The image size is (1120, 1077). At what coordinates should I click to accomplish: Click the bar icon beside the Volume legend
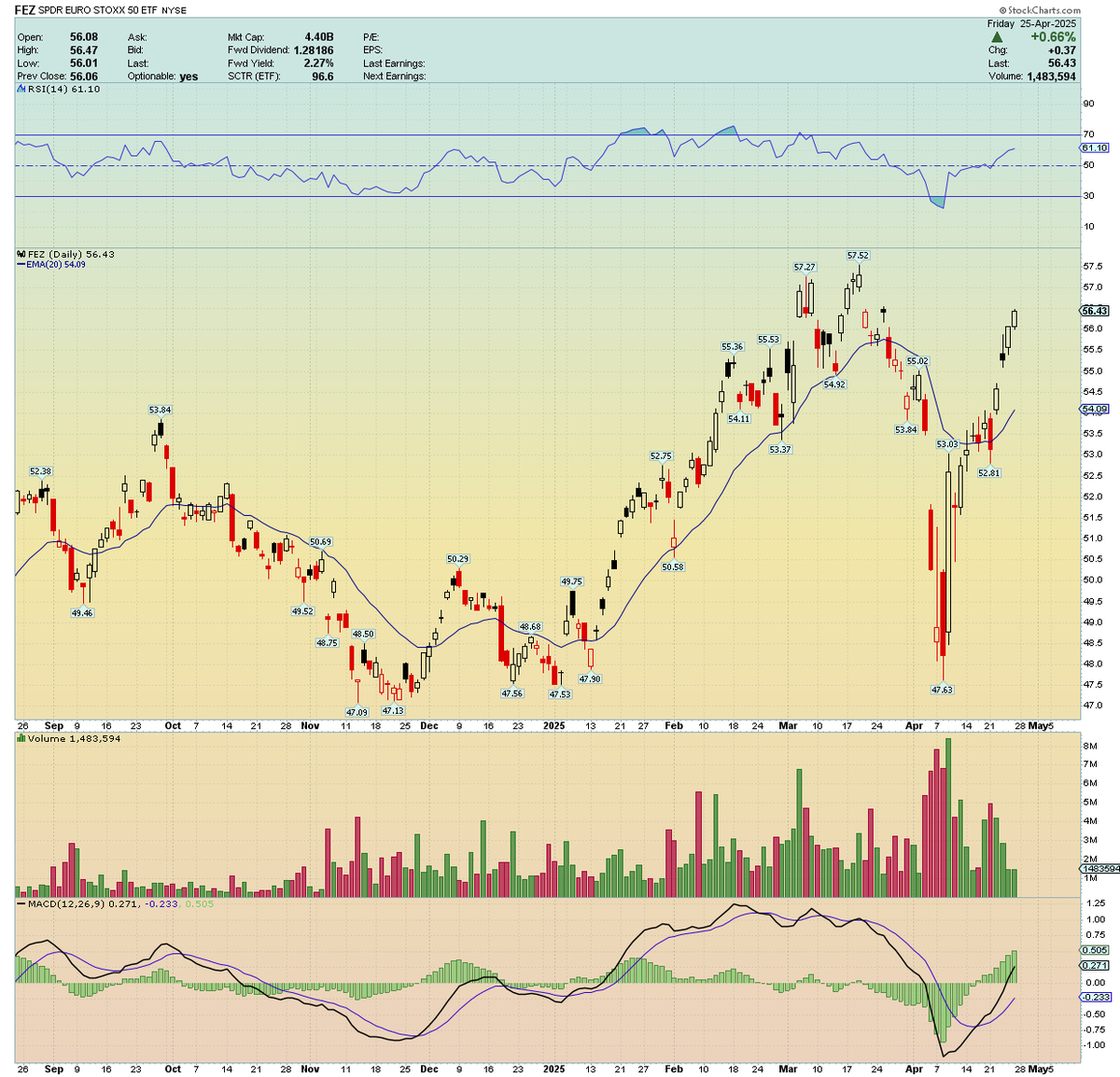pos(21,738)
